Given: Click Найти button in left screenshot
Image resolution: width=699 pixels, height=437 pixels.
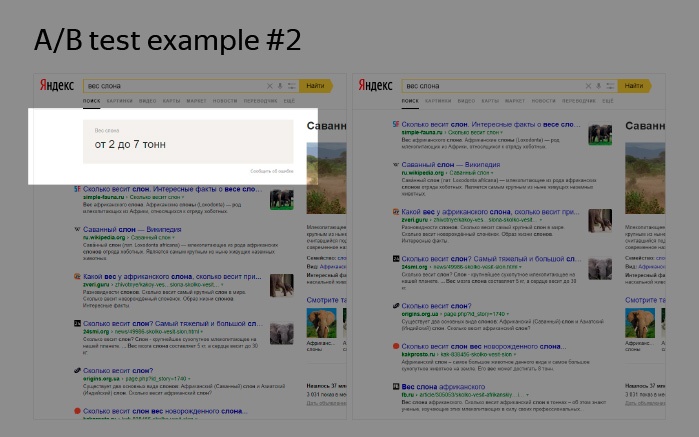Looking at the screenshot, I should point(316,86).
